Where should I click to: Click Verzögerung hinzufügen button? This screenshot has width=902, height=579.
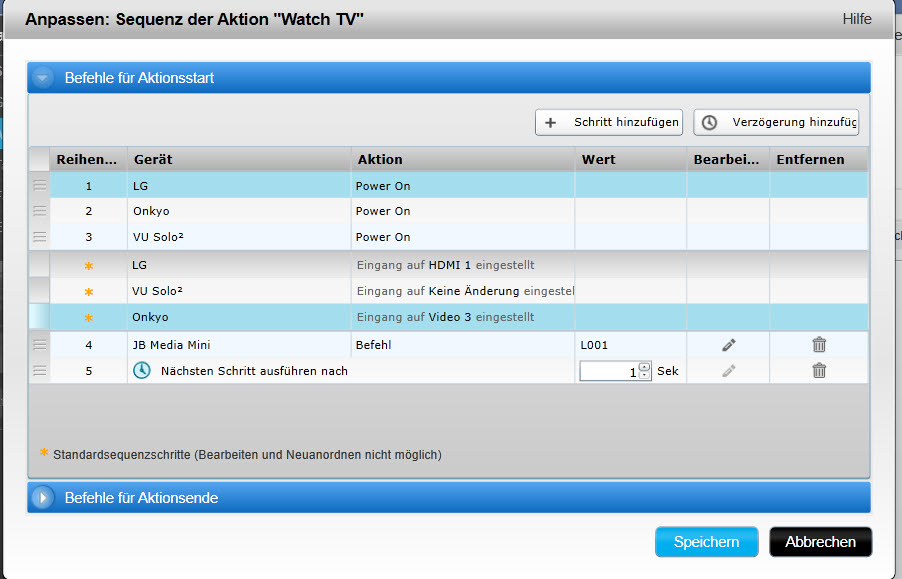point(776,122)
